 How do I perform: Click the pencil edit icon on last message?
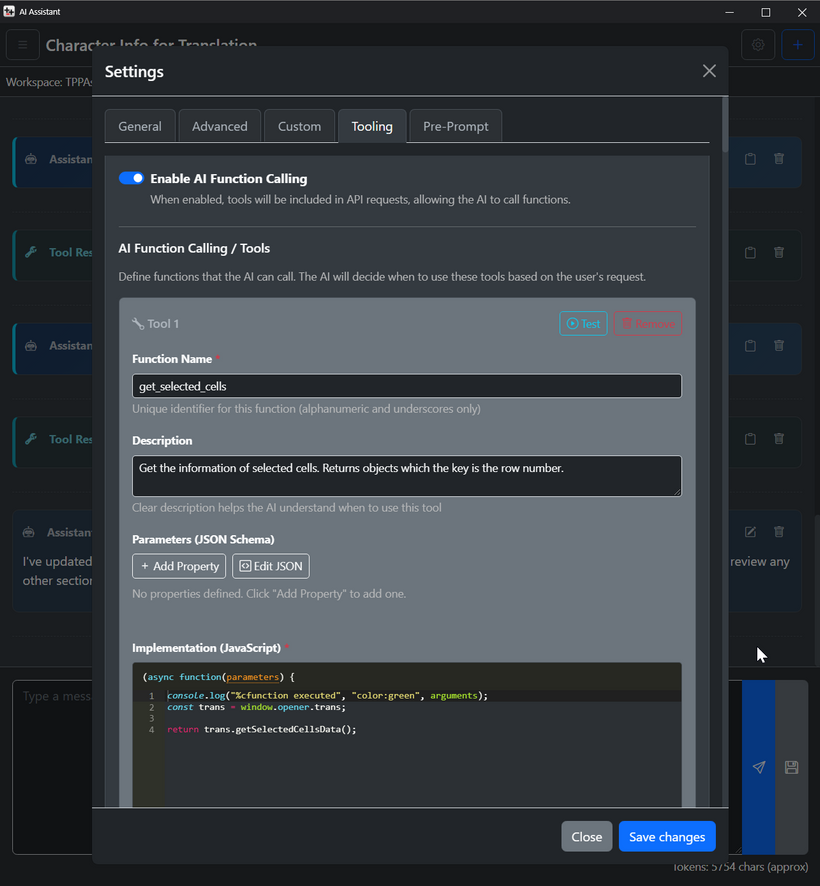(750, 532)
